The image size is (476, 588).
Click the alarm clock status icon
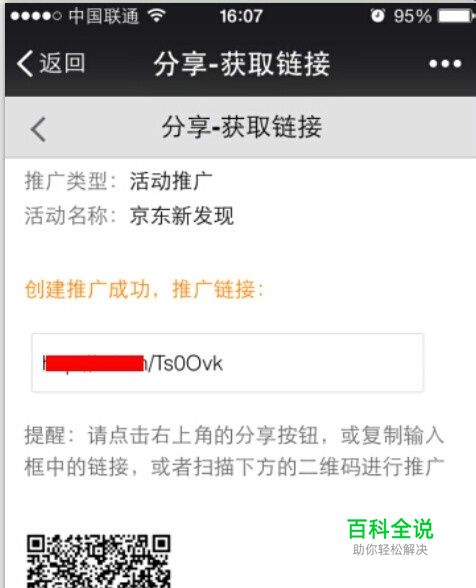tap(377, 16)
